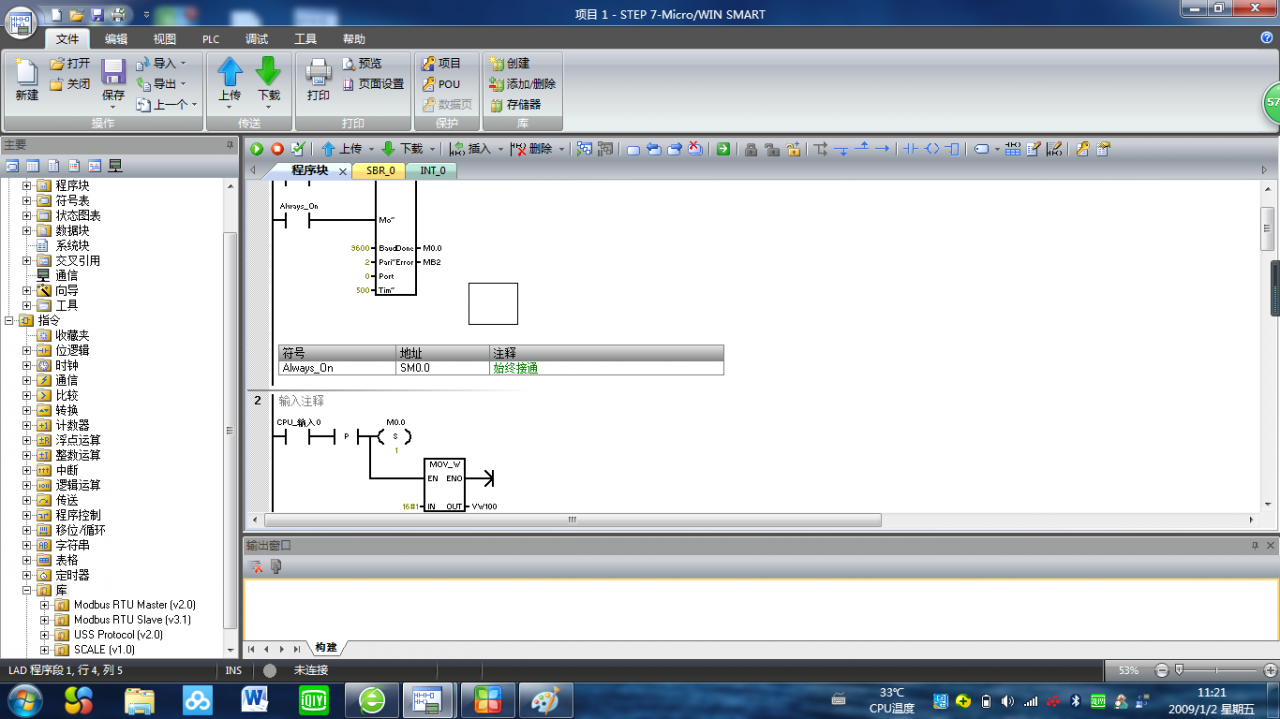
Task: Expand the Modbus RTU Master library node
Action: (x=45, y=605)
